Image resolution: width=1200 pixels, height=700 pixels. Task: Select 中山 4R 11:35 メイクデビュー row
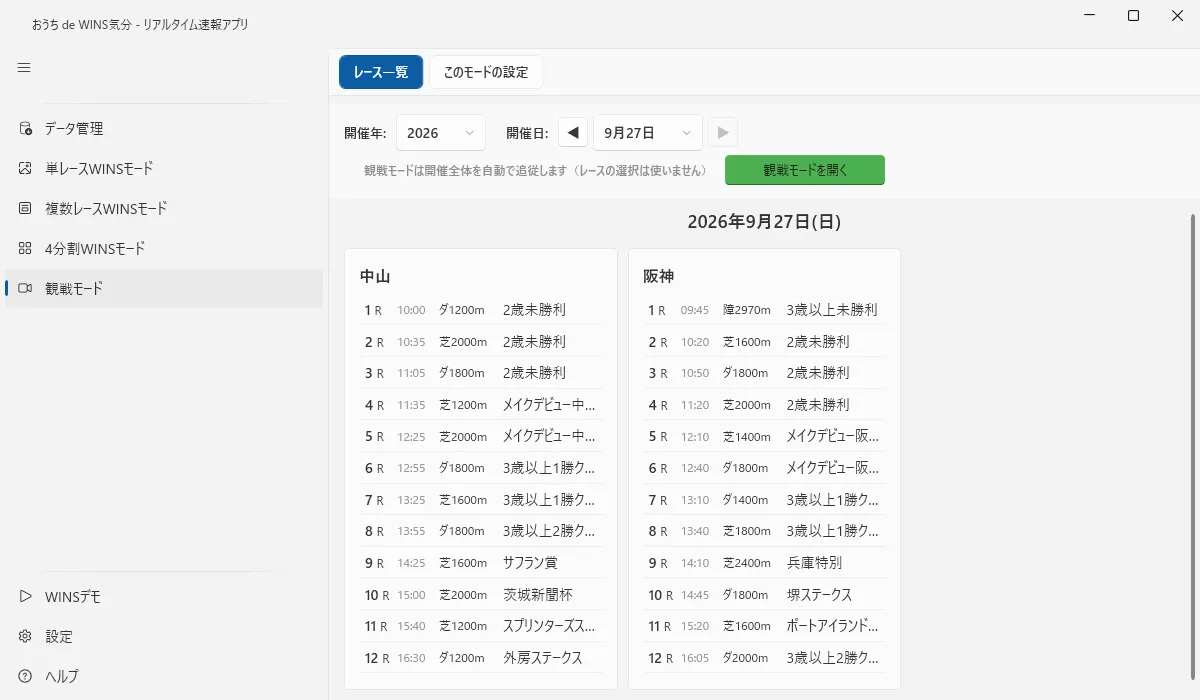[481, 405]
